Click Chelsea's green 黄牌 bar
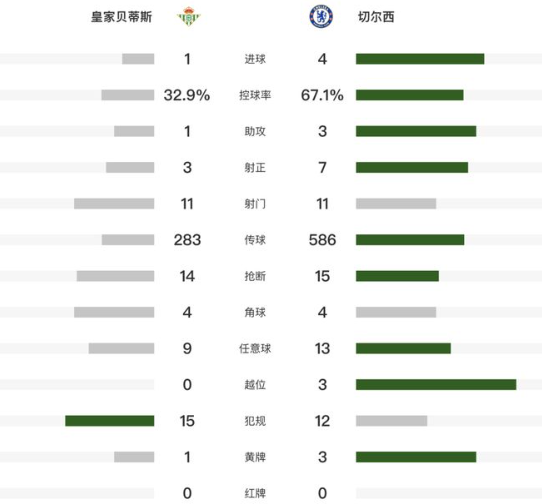 [416, 457]
